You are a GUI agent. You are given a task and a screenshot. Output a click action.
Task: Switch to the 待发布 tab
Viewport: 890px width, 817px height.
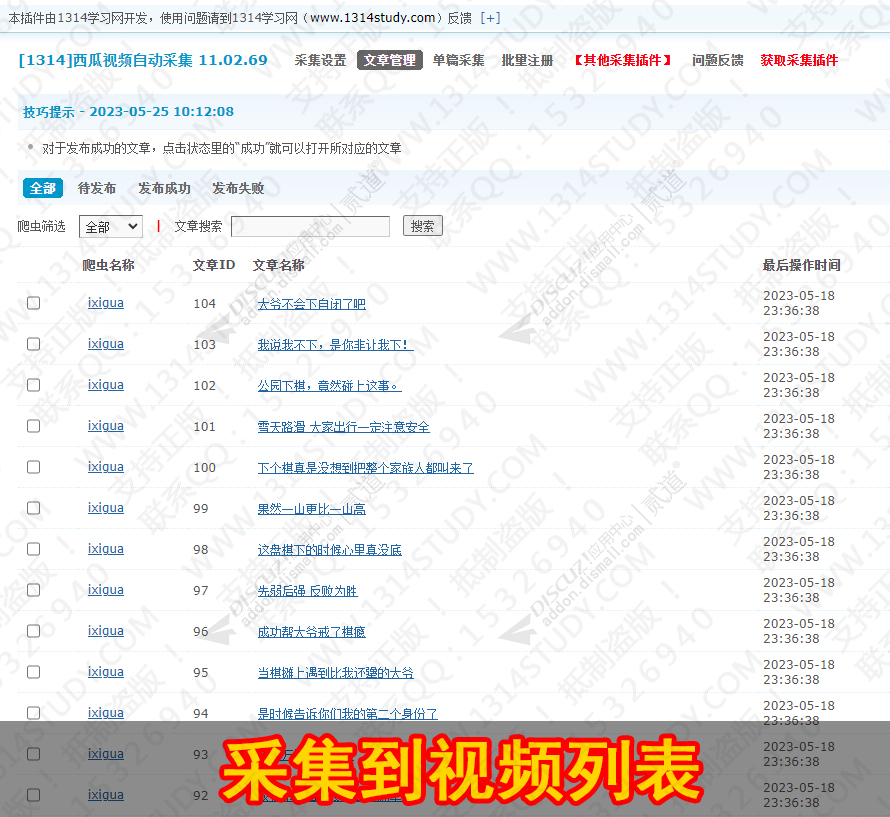[96, 188]
